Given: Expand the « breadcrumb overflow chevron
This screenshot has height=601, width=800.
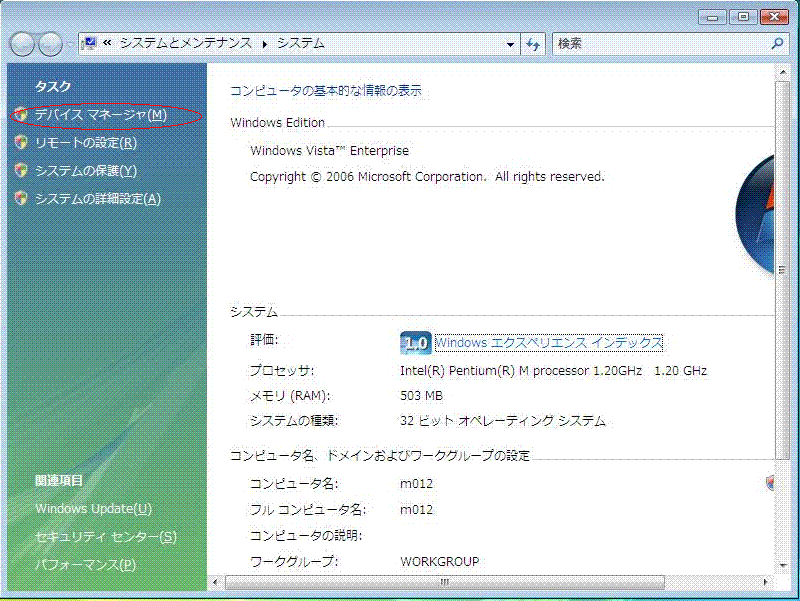Looking at the screenshot, I should [x=107, y=43].
